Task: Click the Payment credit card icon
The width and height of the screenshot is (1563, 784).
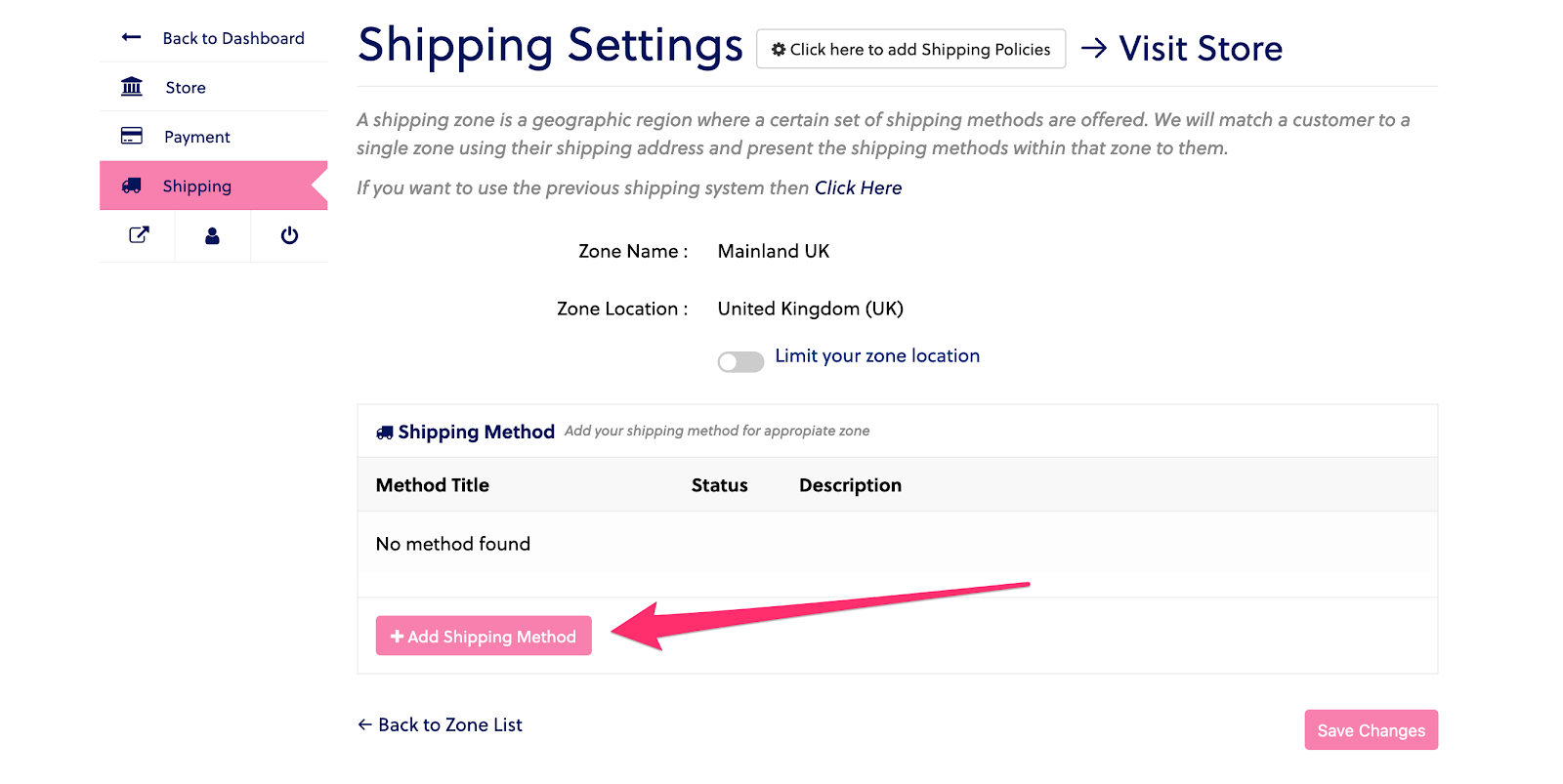Action: pos(132,136)
